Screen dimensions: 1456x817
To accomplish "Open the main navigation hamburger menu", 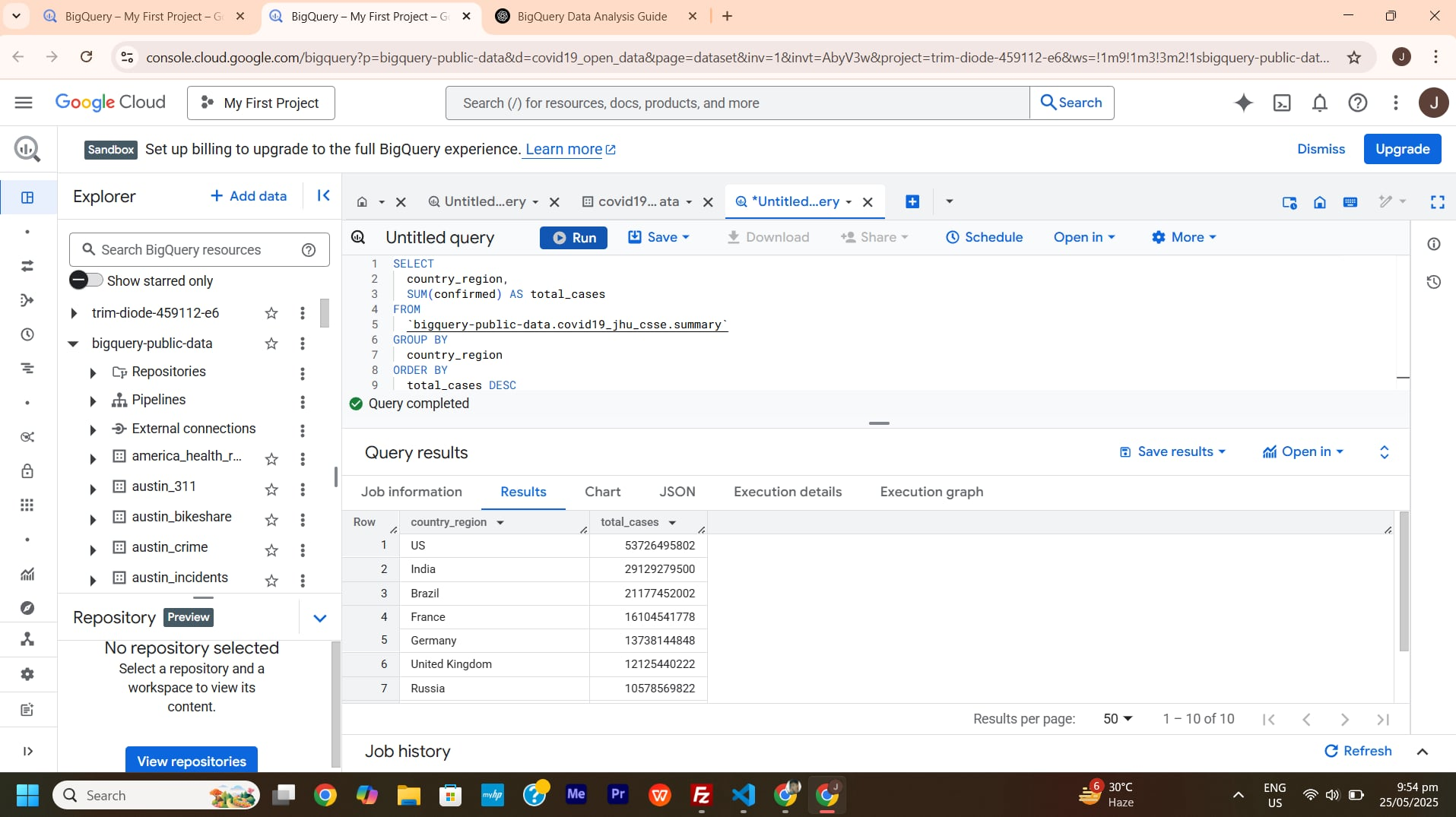I will pos(24,103).
